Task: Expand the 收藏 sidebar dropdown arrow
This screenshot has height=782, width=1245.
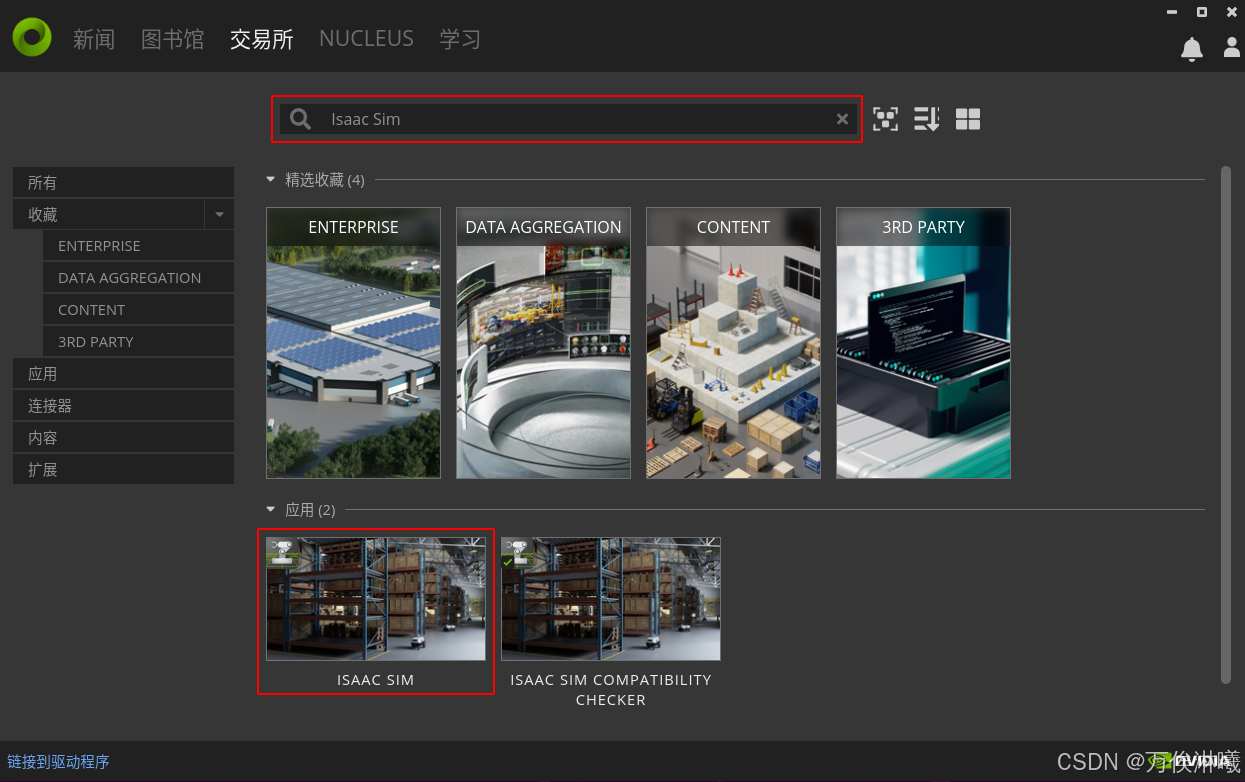Action: [219, 215]
